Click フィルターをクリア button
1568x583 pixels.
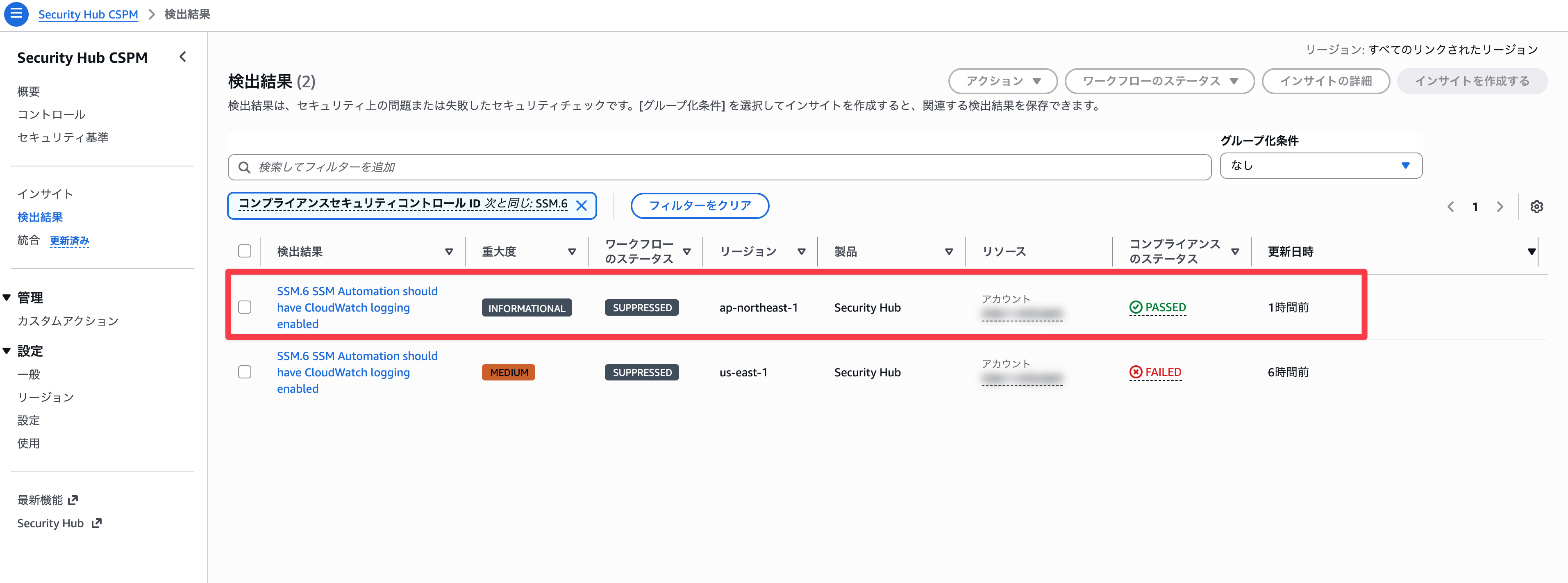700,205
